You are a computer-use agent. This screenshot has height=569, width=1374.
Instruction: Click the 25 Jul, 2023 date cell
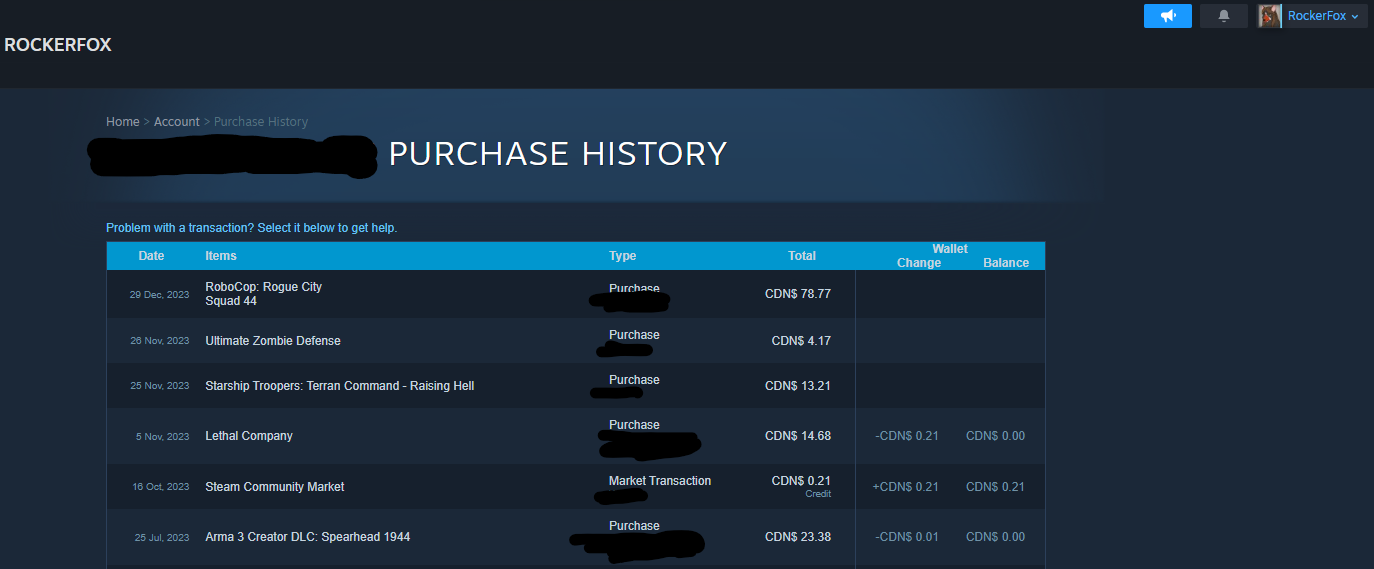pos(162,538)
